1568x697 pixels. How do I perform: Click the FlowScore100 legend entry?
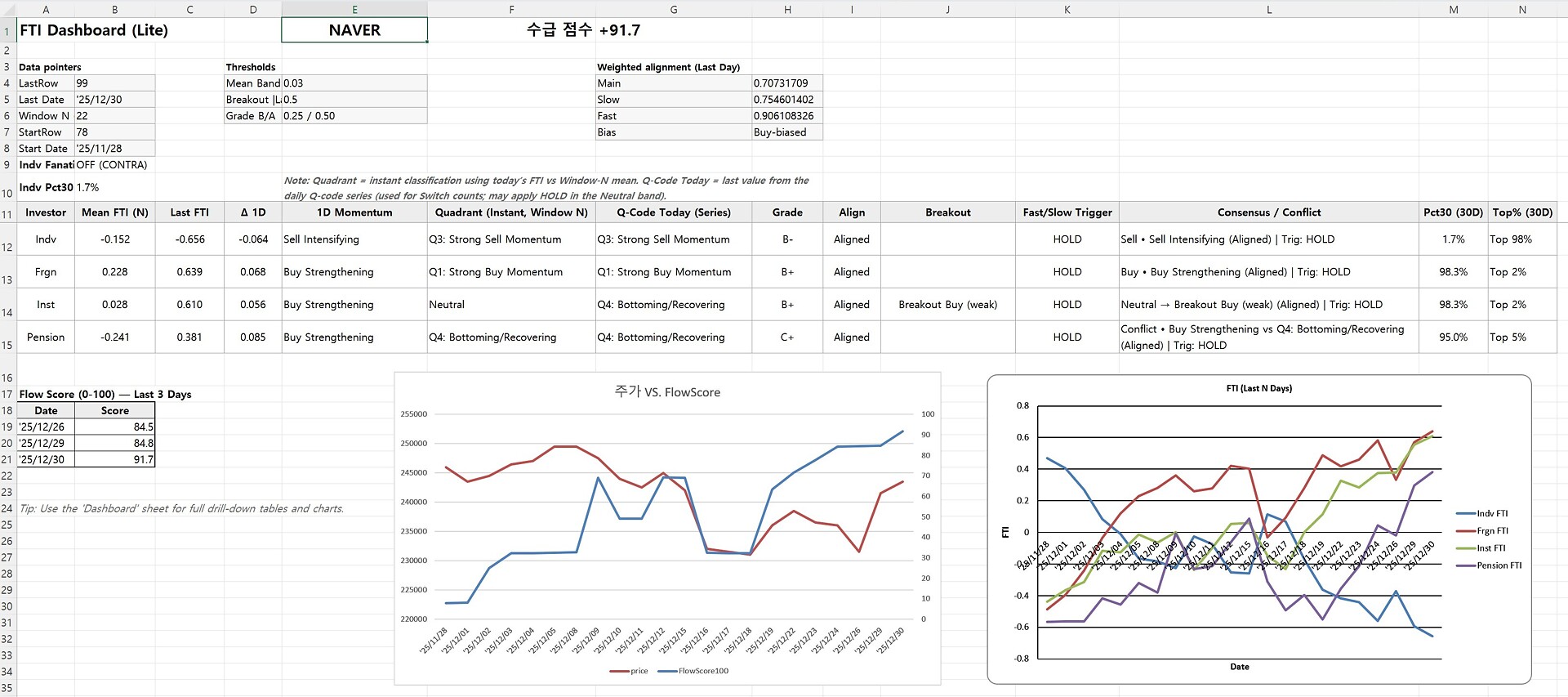(x=702, y=671)
